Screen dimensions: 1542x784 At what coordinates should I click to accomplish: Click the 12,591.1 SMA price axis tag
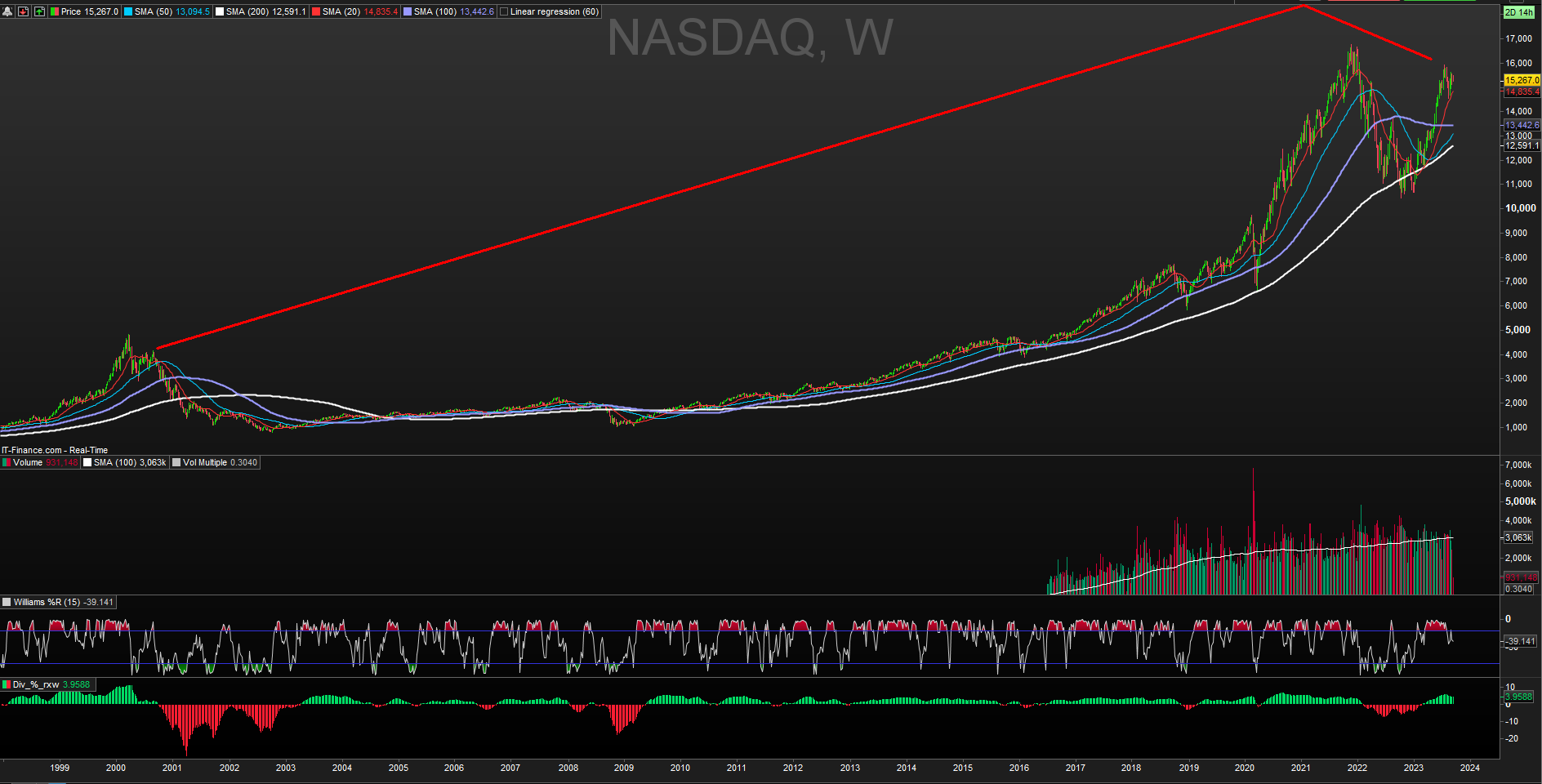click(x=1522, y=145)
